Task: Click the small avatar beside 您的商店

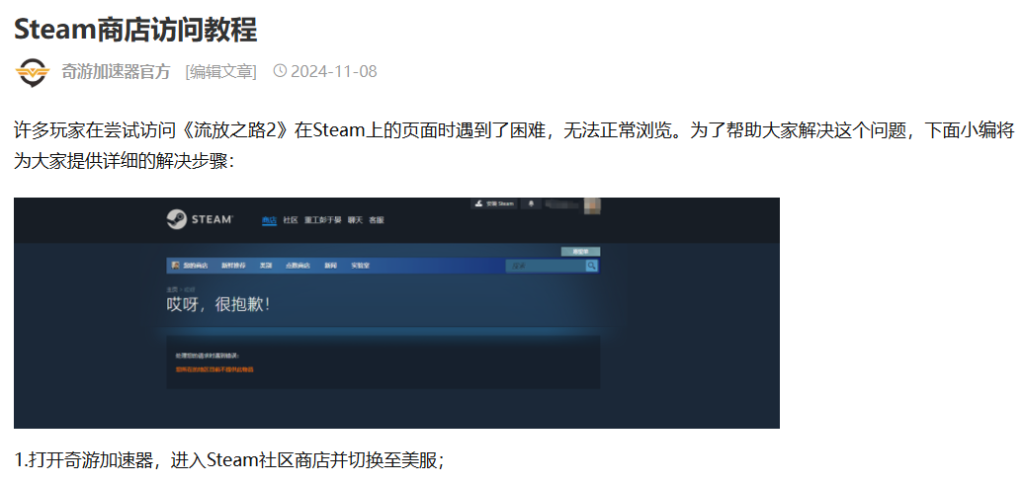Action: (175, 265)
